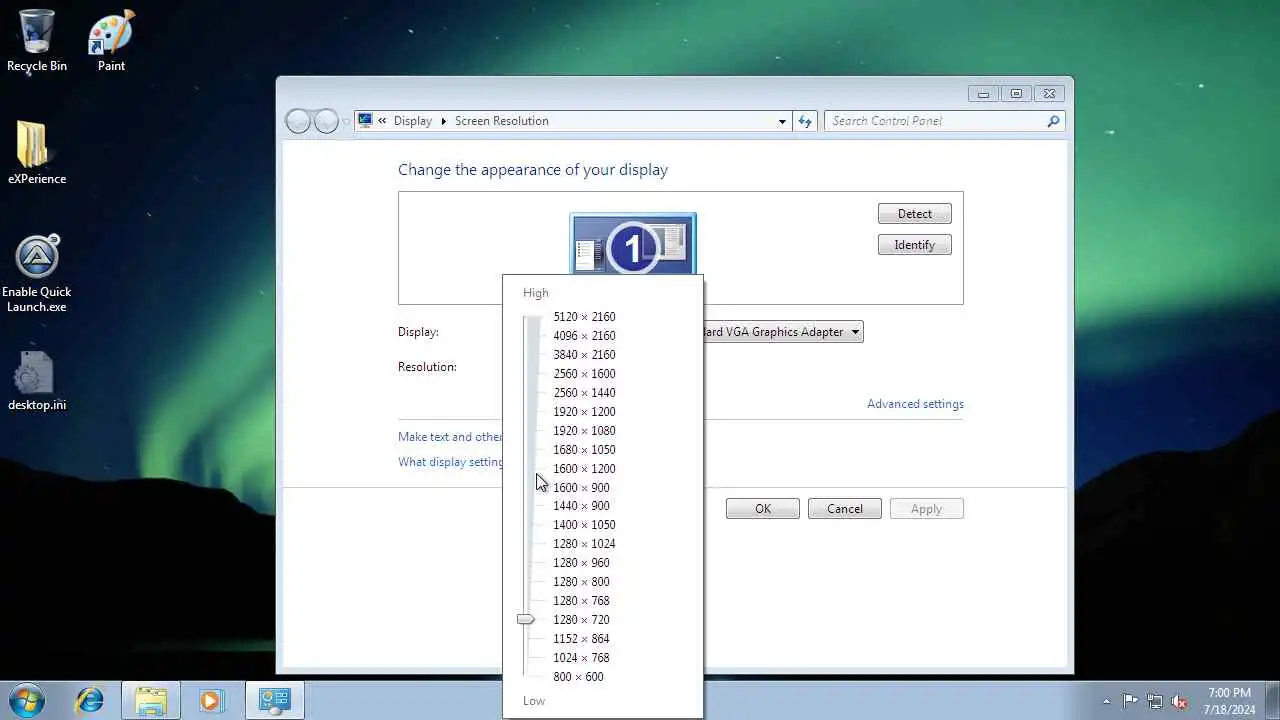Click the Identify button
The width and height of the screenshot is (1280, 720).
(914, 245)
